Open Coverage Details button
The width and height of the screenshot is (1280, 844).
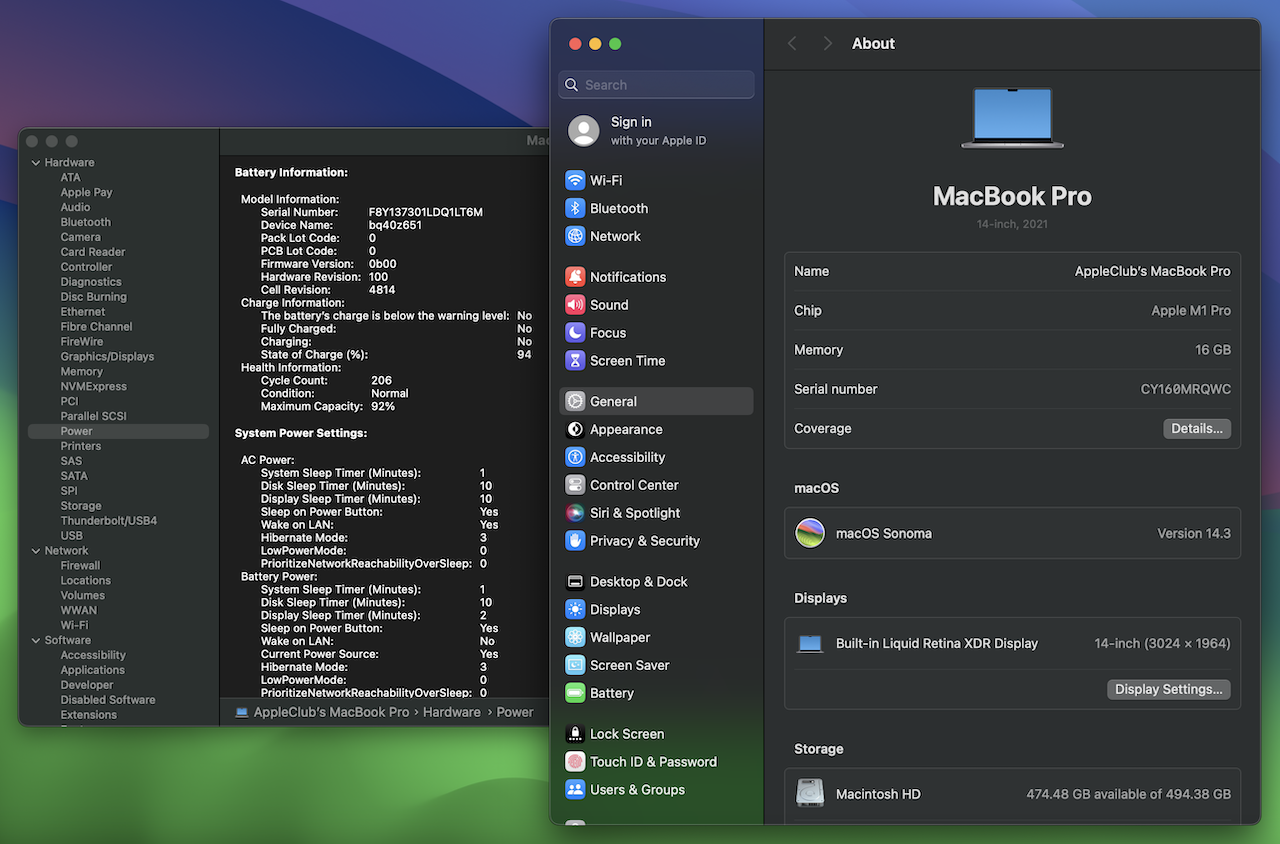1197,428
